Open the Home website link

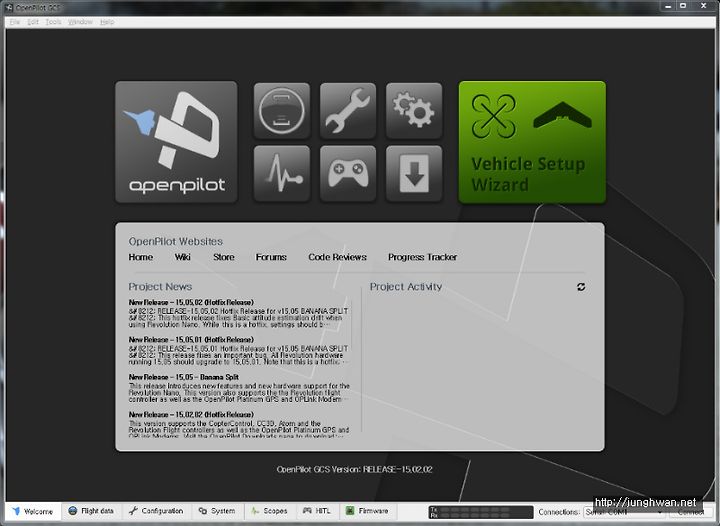[x=141, y=257]
